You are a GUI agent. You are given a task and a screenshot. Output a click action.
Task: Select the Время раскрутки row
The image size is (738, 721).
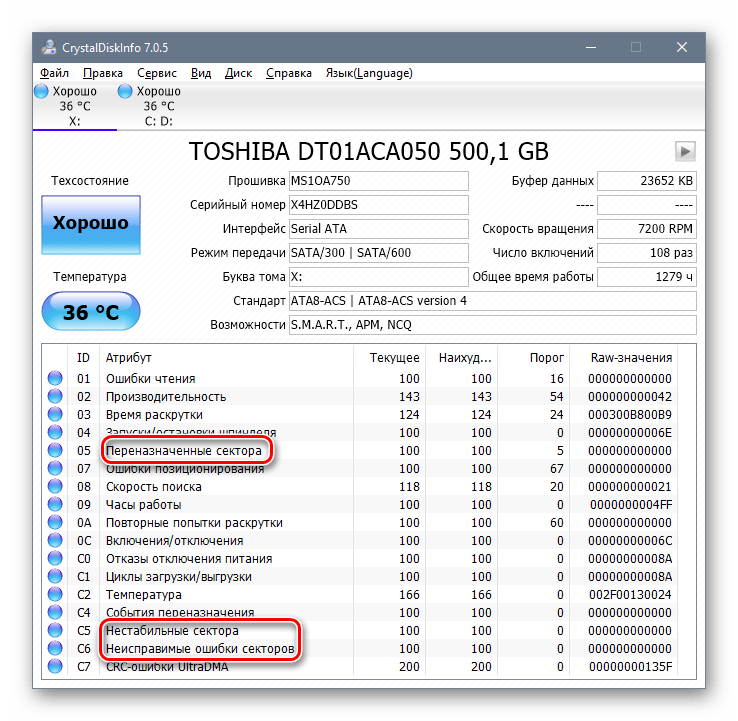360,414
